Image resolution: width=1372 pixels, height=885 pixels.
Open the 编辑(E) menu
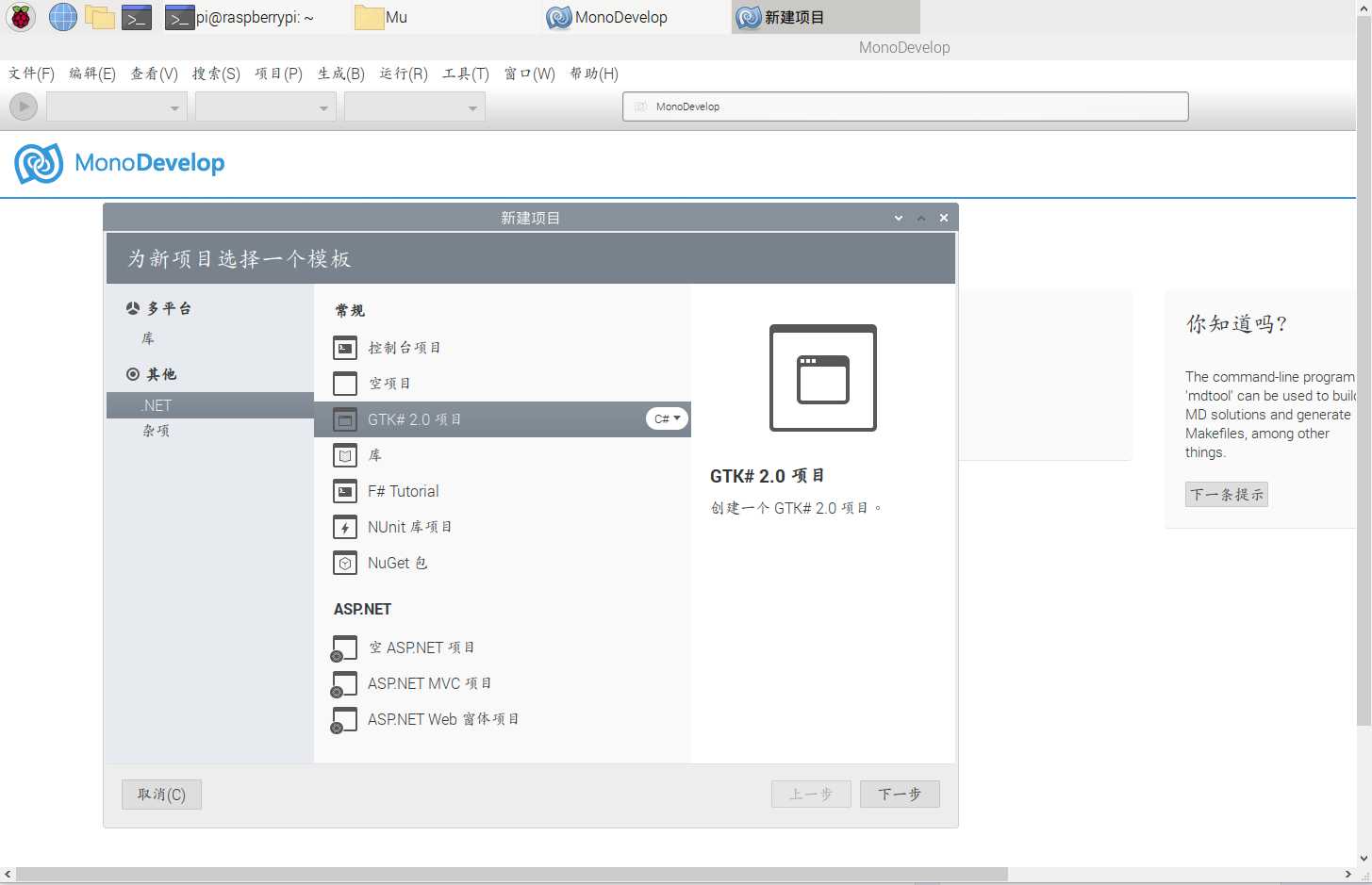pos(92,74)
